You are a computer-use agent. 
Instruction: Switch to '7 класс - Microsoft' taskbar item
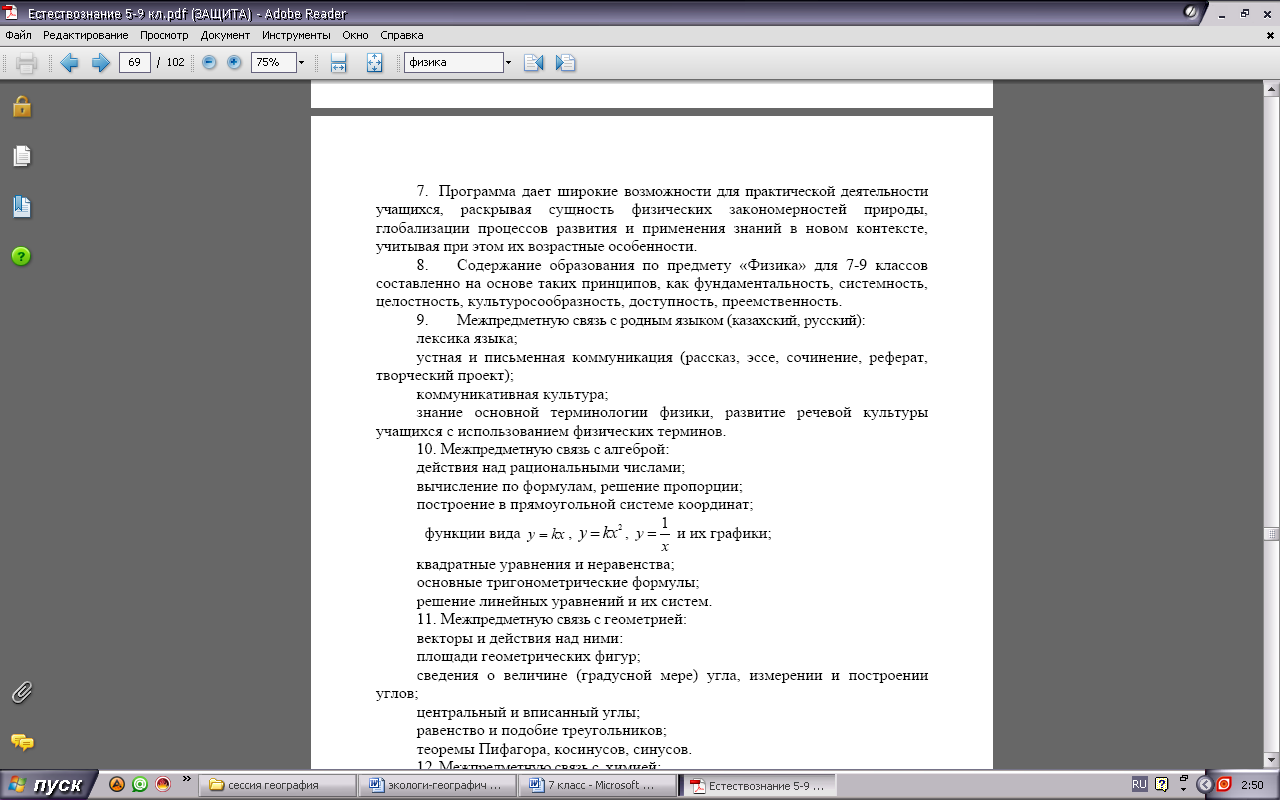(598, 785)
